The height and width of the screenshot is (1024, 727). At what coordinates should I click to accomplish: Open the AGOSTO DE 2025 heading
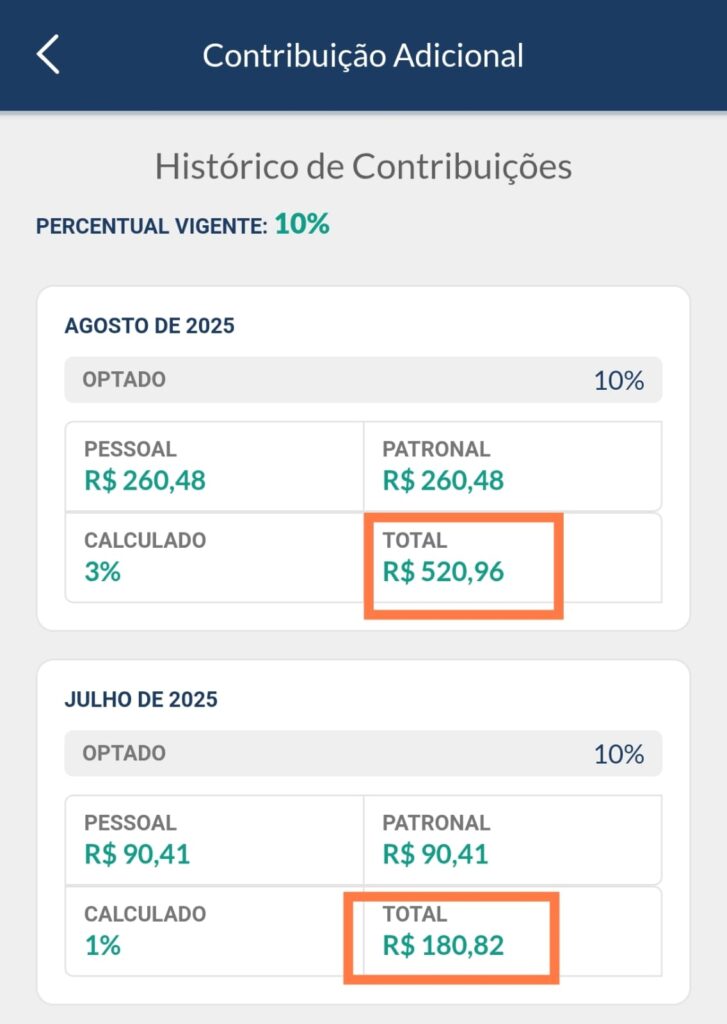click(149, 326)
